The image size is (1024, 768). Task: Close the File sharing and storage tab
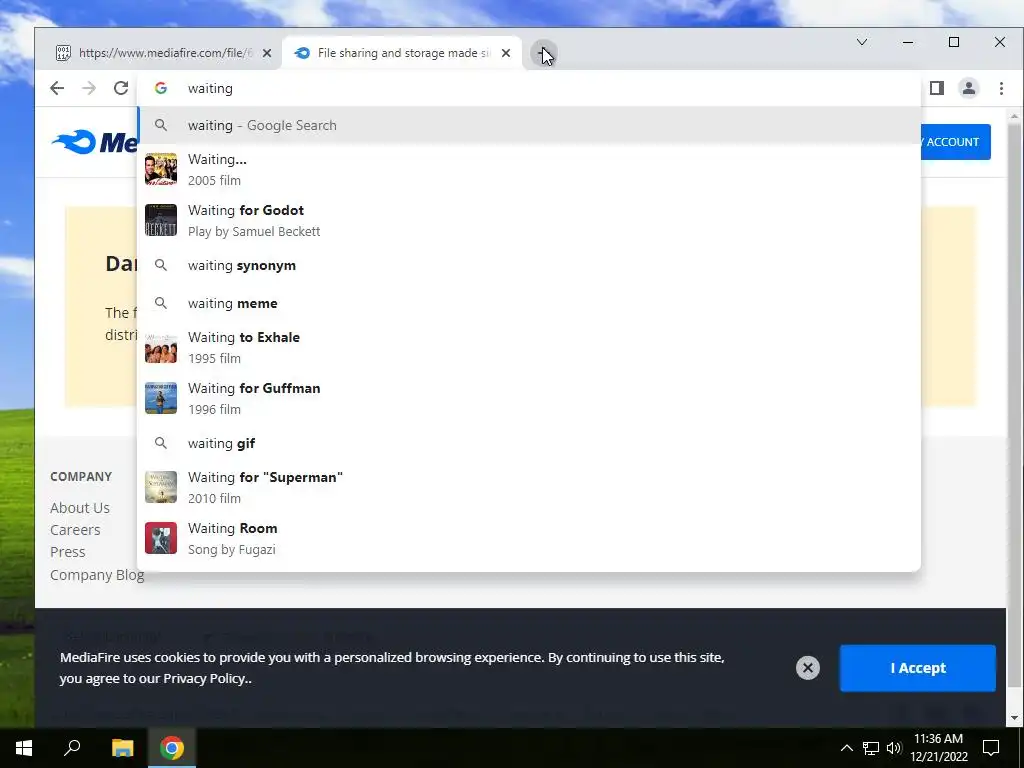(505, 53)
